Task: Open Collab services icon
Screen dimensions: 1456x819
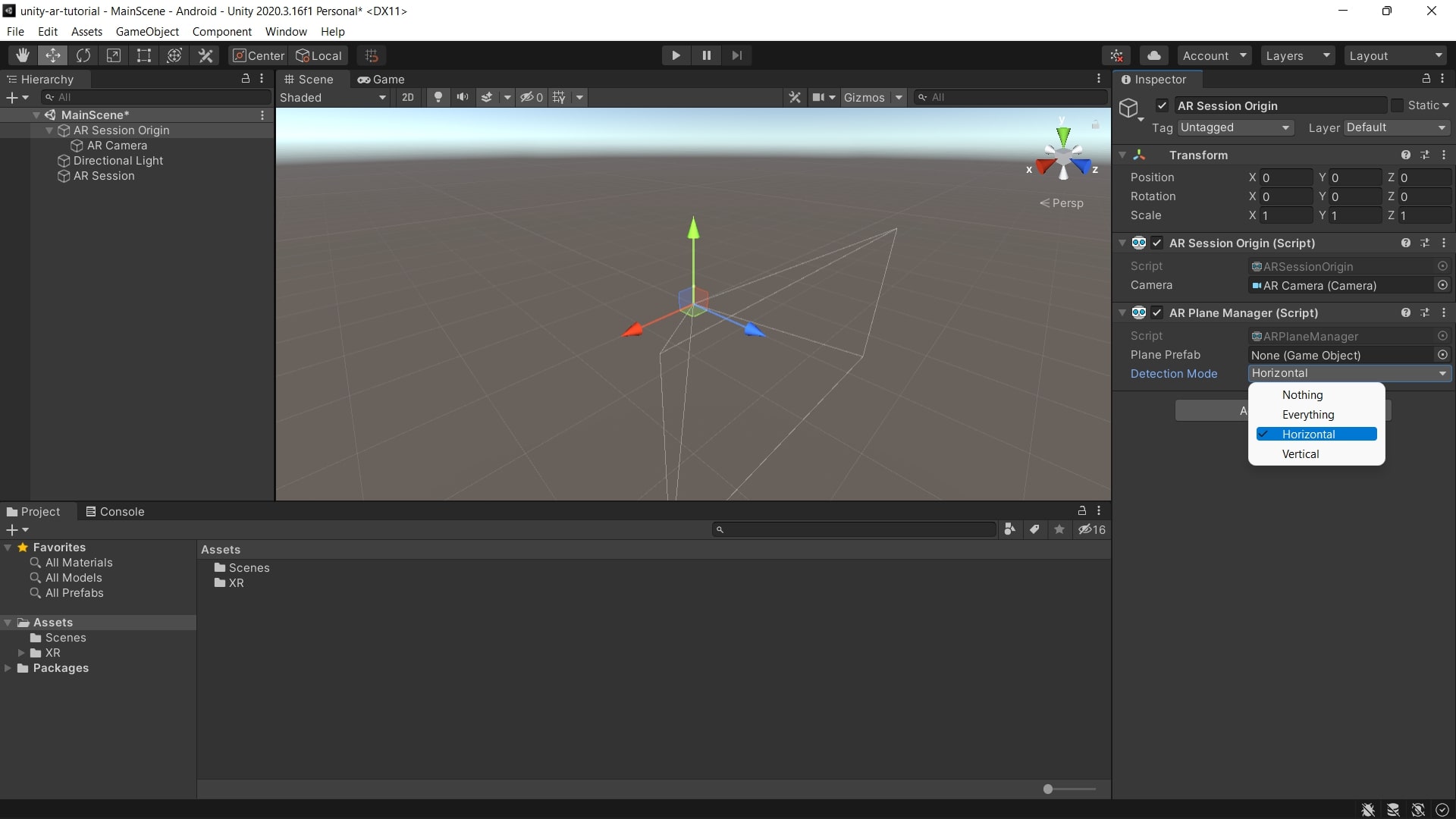Action: click(x=1117, y=56)
